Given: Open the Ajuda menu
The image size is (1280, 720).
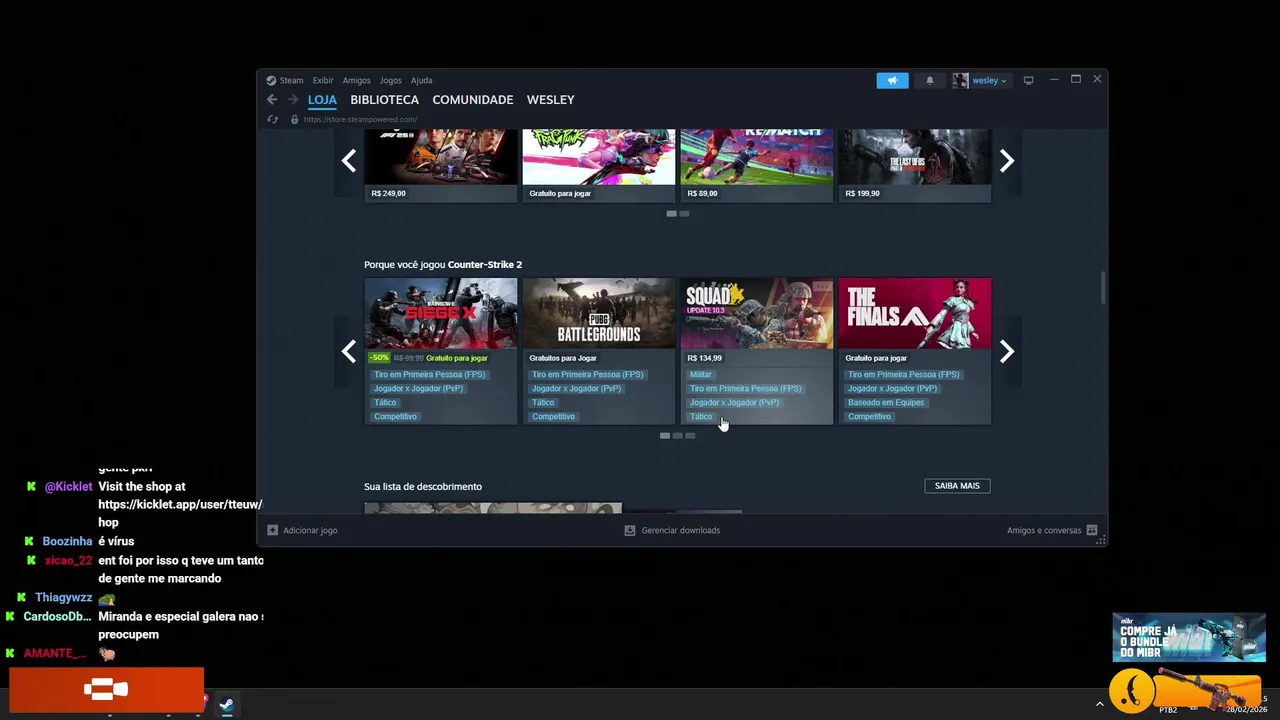Looking at the screenshot, I should point(422,80).
